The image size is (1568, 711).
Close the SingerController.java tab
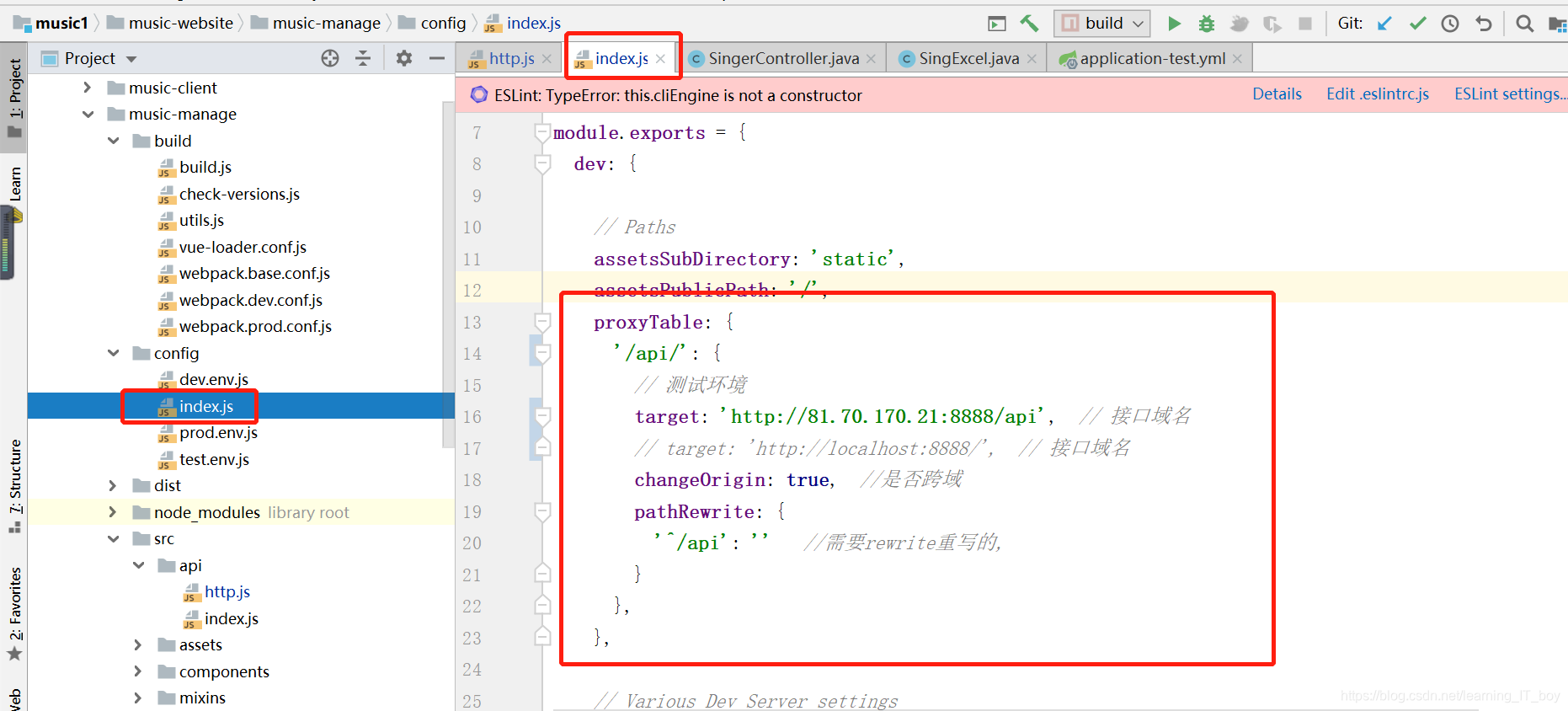tap(871, 59)
